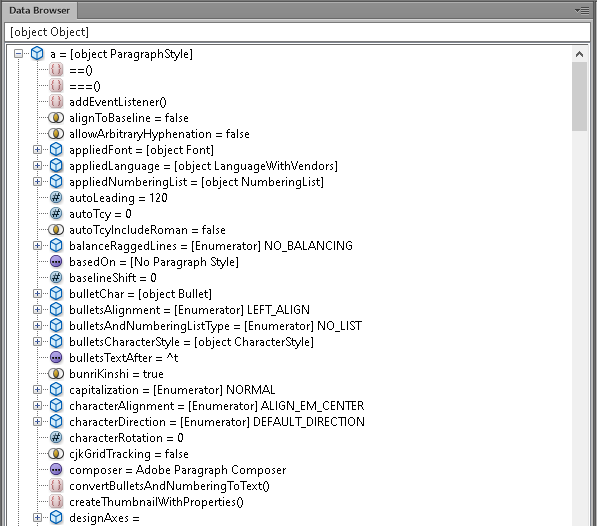This screenshot has height=526, width=597.
Task: Click the cube icon beside bulletsAlignment
Action: (x=56, y=309)
